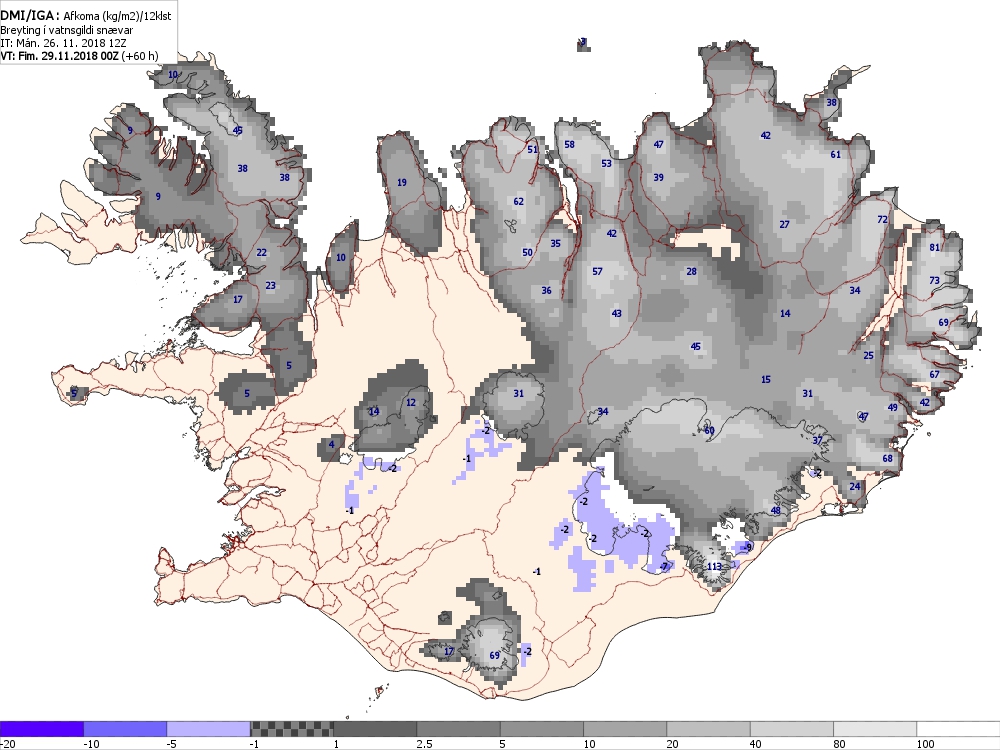Click the '40' legend scale label
Viewport: 1000px width, 750px height.
756,744
